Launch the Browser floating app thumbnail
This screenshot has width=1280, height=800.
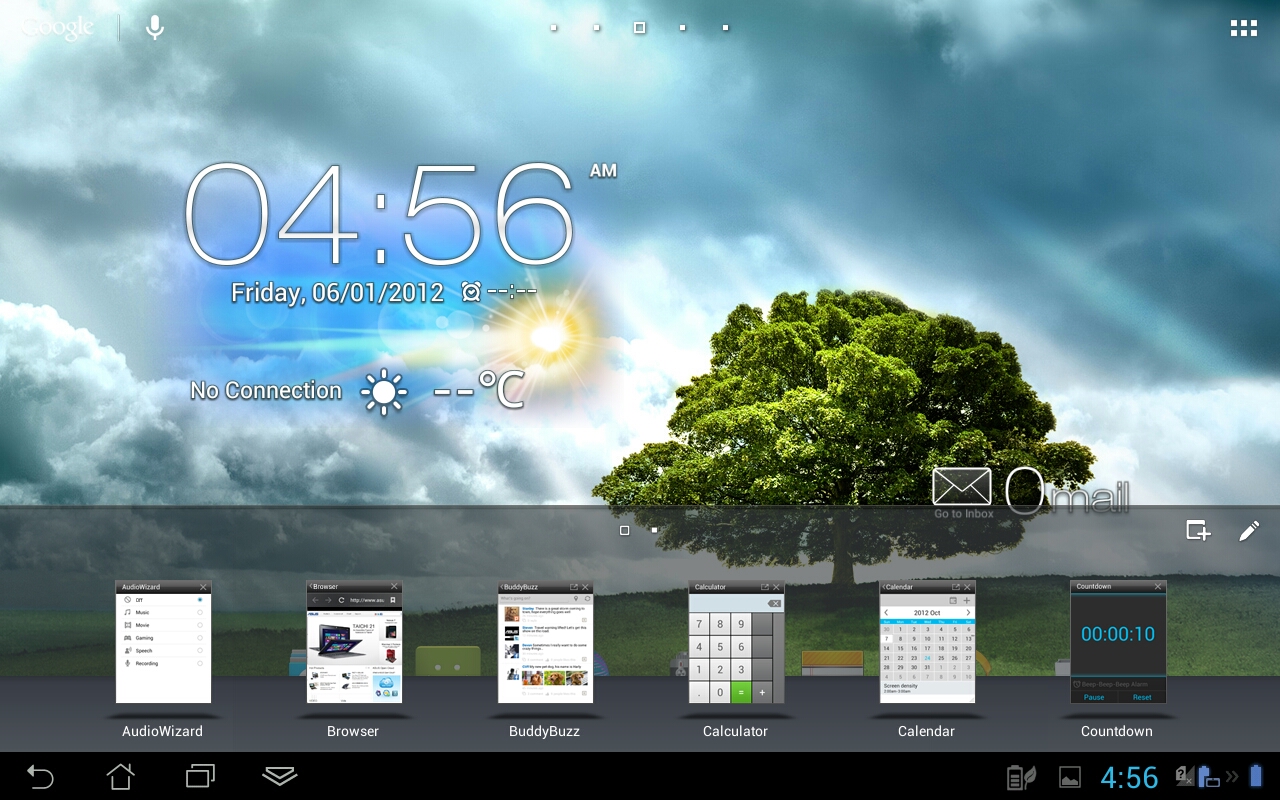point(354,642)
